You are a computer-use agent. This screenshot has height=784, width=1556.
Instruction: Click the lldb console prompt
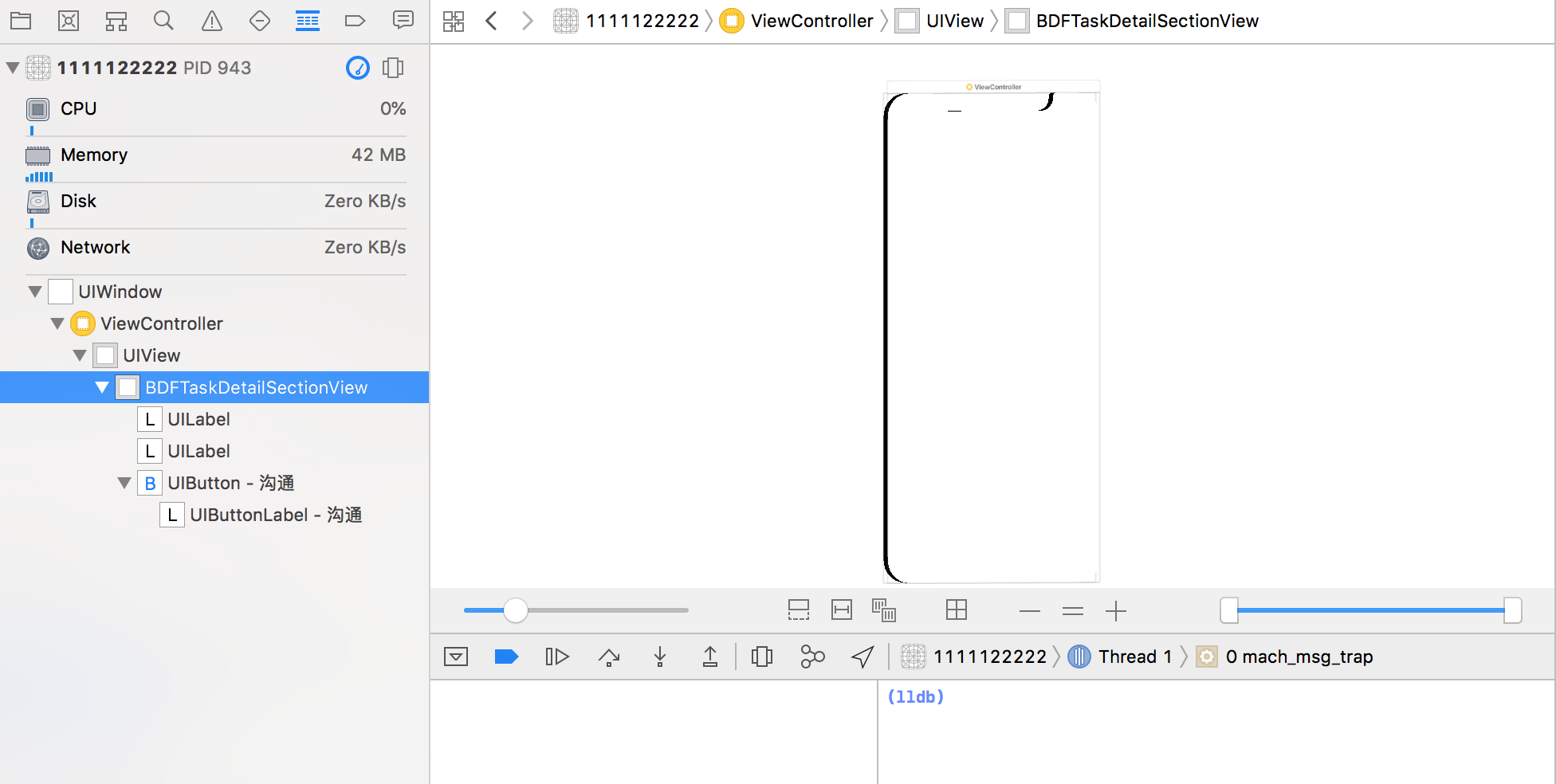pyautogui.click(x=915, y=697)
